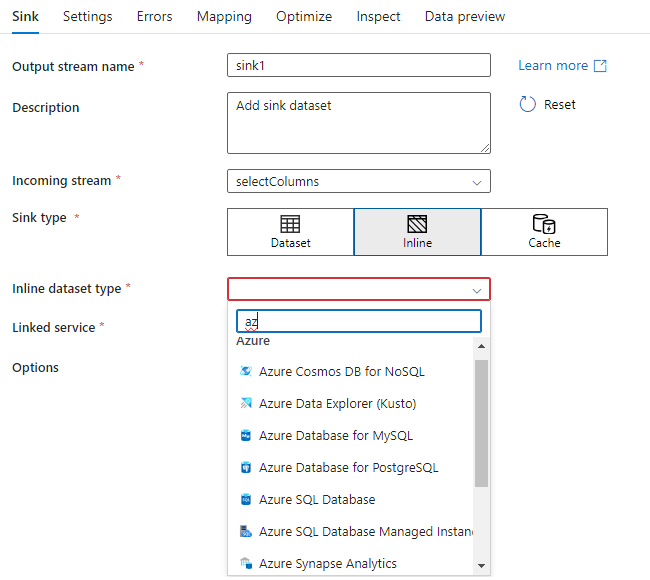Click the dataset type search box
This screenshot has width=650, height=580.
click(x=359, y=321)
